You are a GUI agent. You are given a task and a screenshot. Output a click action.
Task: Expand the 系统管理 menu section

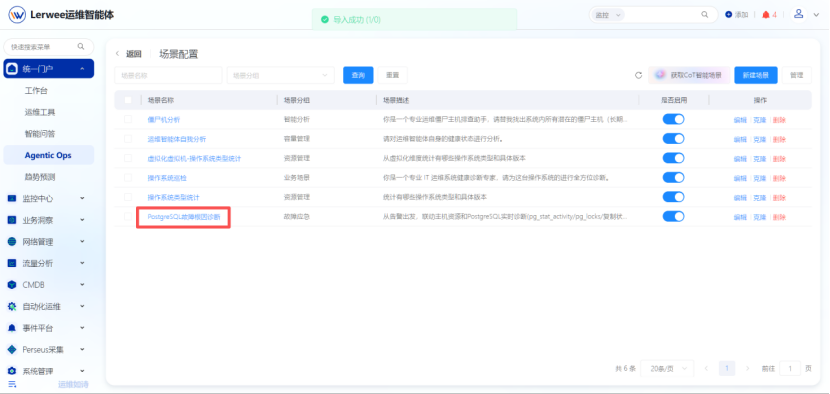(x=82, y=371)
